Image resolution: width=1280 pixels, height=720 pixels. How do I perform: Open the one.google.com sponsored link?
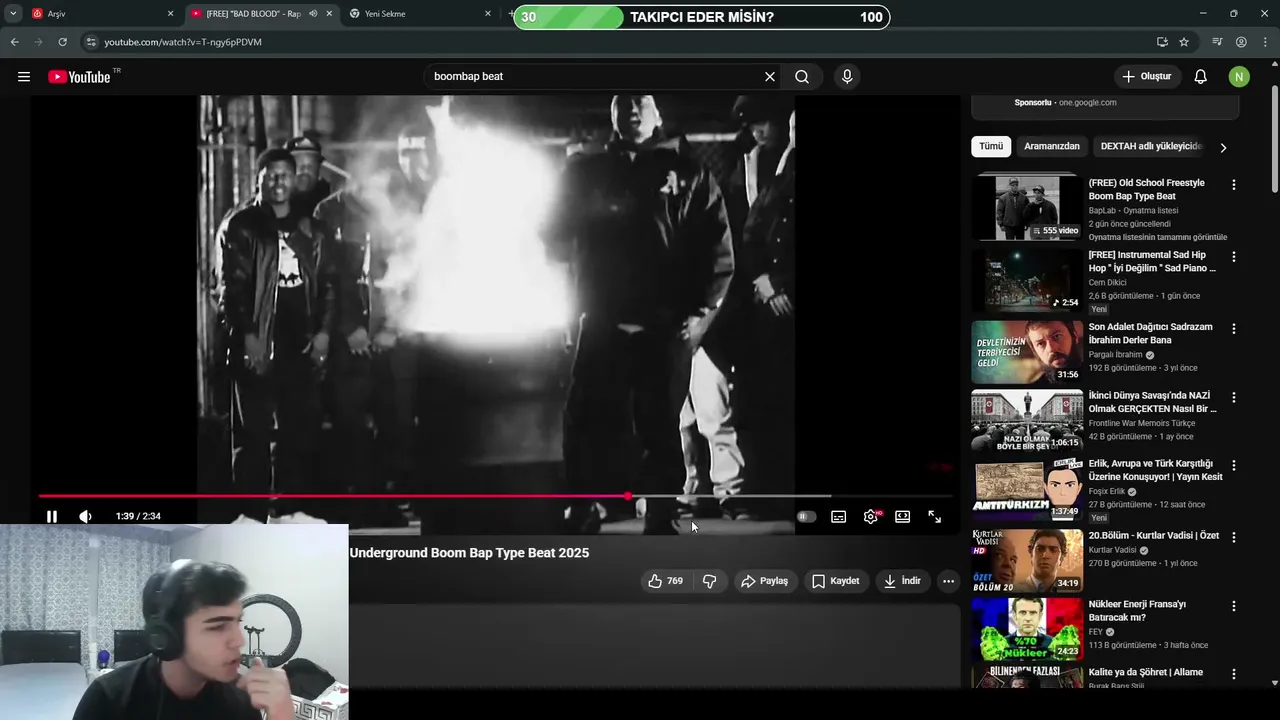point(1088,103)
